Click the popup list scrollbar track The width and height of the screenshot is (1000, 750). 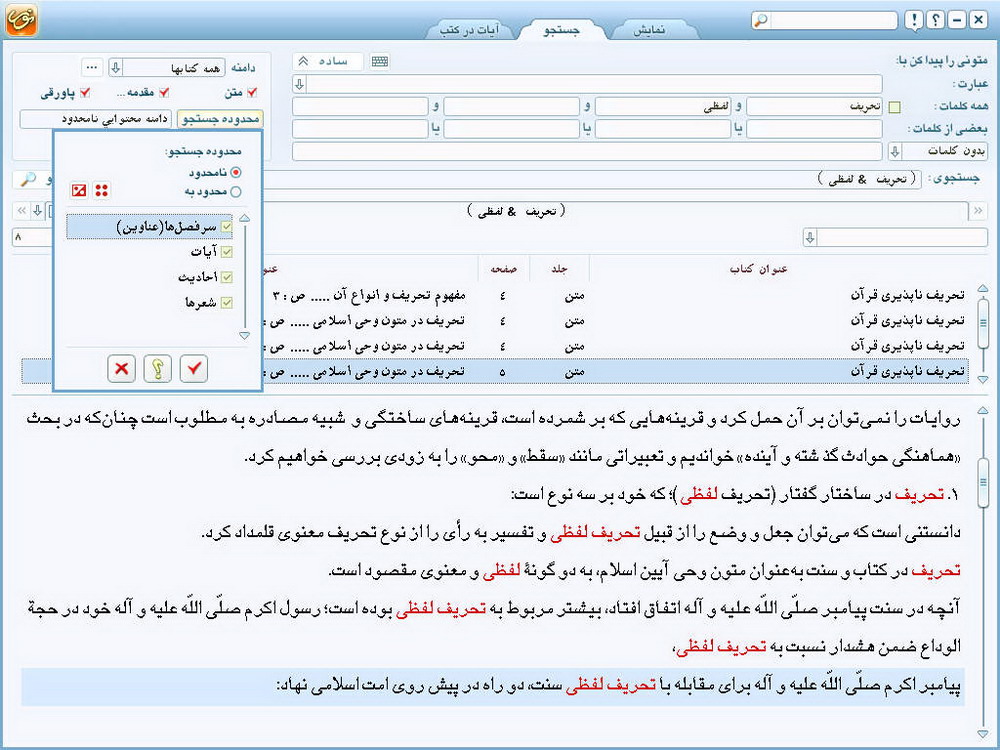244,277
